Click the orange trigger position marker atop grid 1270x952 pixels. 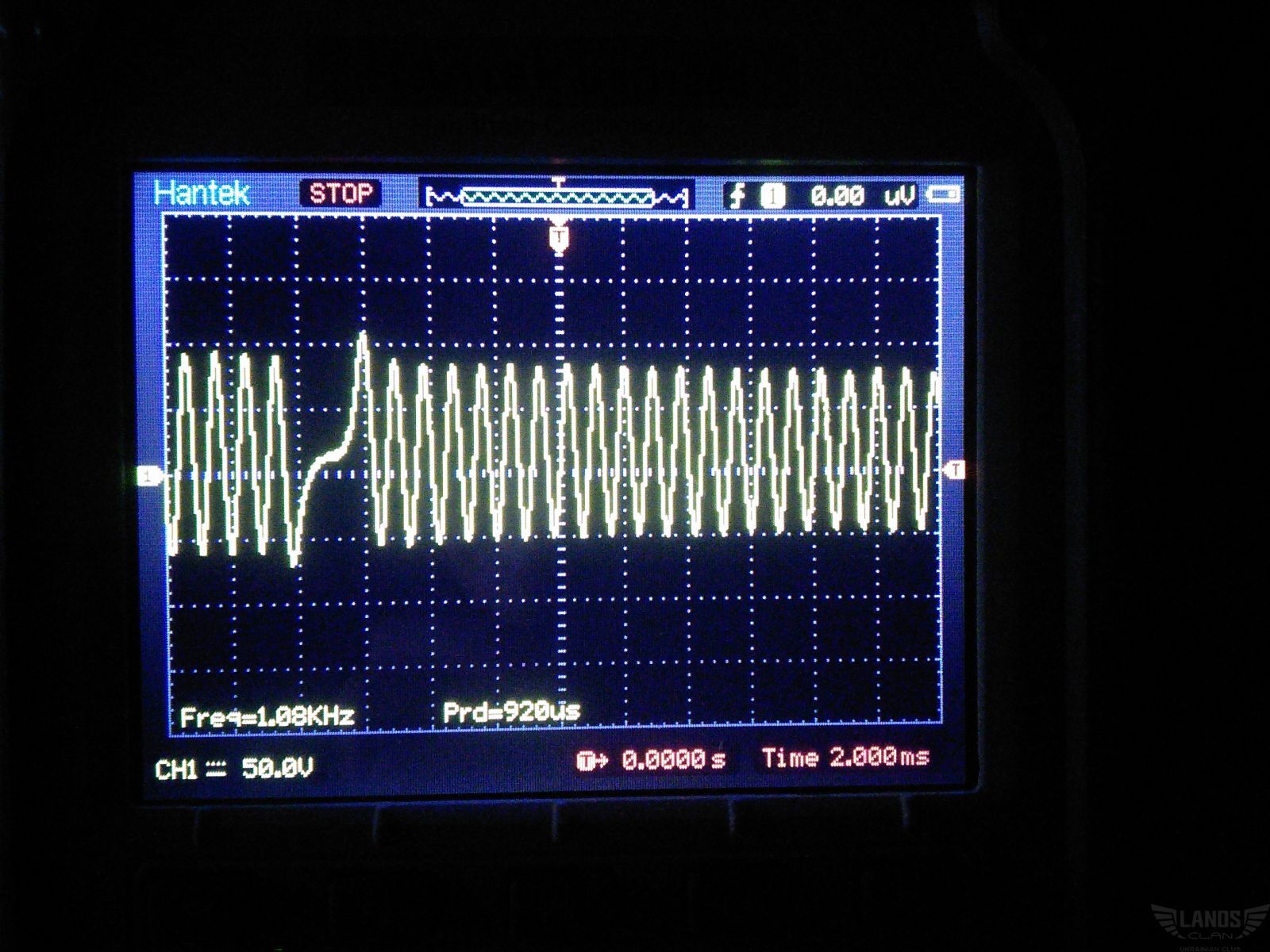pyautogui.click(x=560, y=237)
